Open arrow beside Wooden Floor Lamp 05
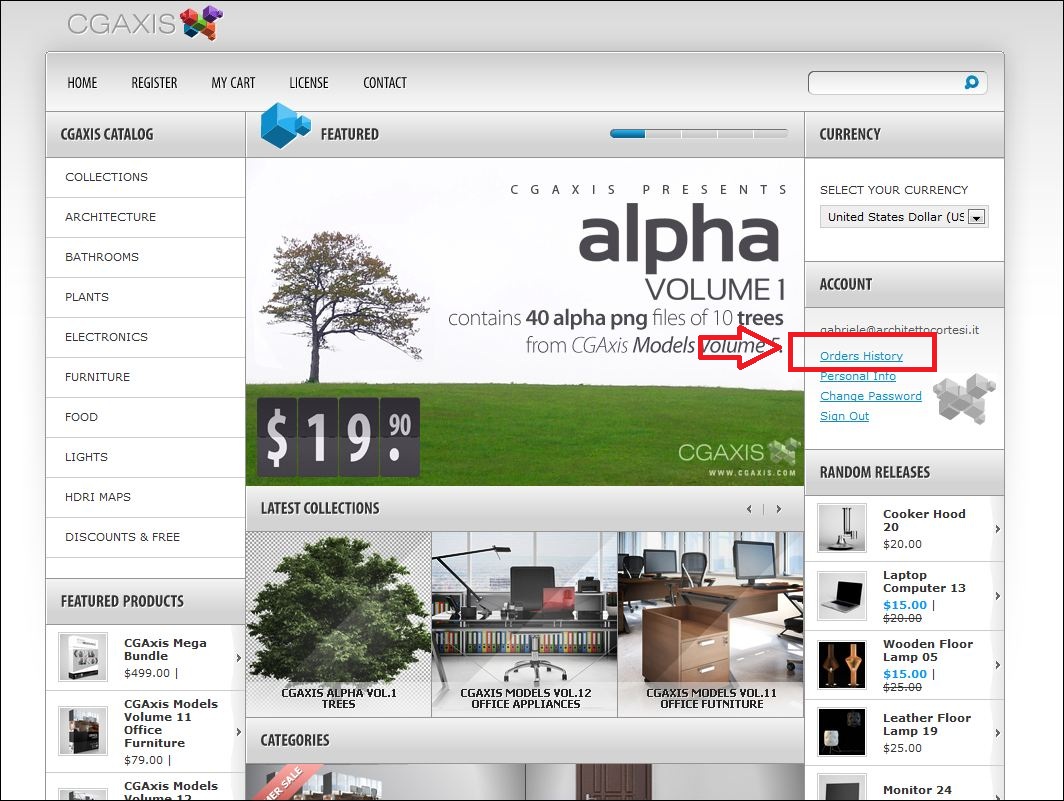This screenshot has height=801, width=1064. coord(998,665)
